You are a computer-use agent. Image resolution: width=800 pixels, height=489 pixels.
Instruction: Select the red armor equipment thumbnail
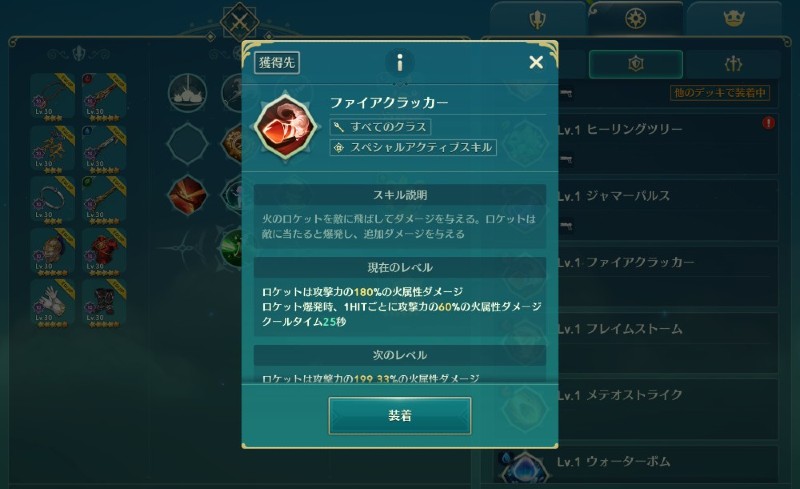click(x=104, y=251)
